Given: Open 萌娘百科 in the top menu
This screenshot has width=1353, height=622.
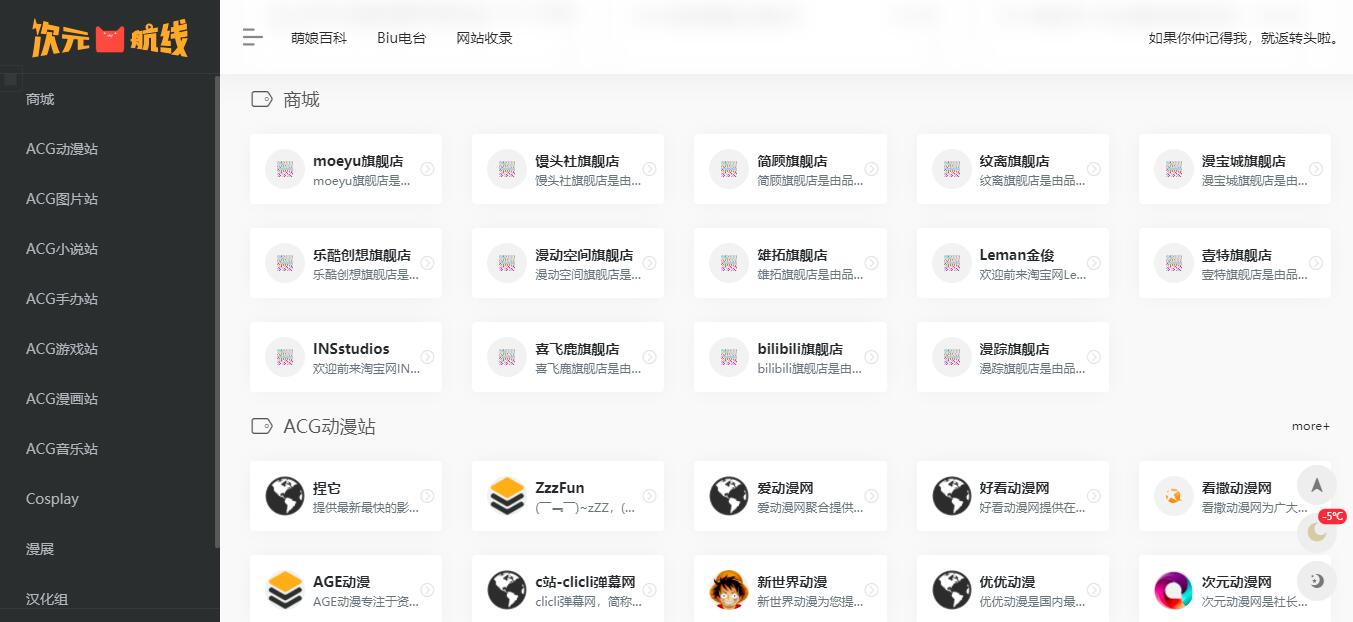Looking at the screenshot, I should click(319, 38).
